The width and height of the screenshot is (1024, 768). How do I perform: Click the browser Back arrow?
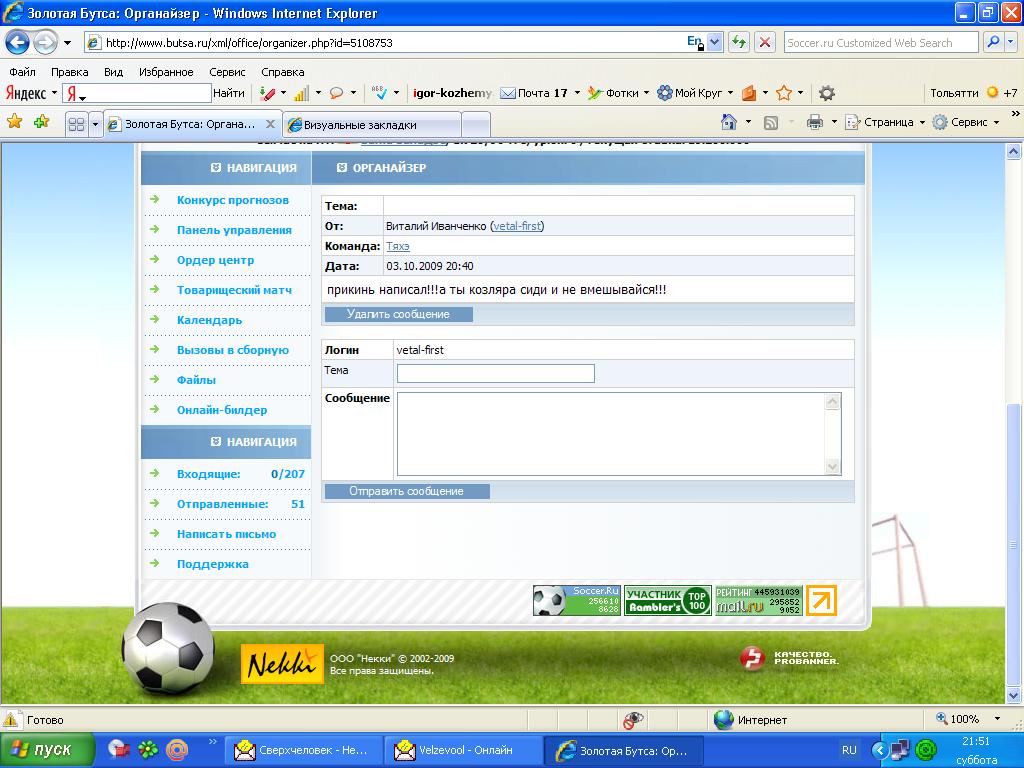pyautogui.click(x=18, y=43)
